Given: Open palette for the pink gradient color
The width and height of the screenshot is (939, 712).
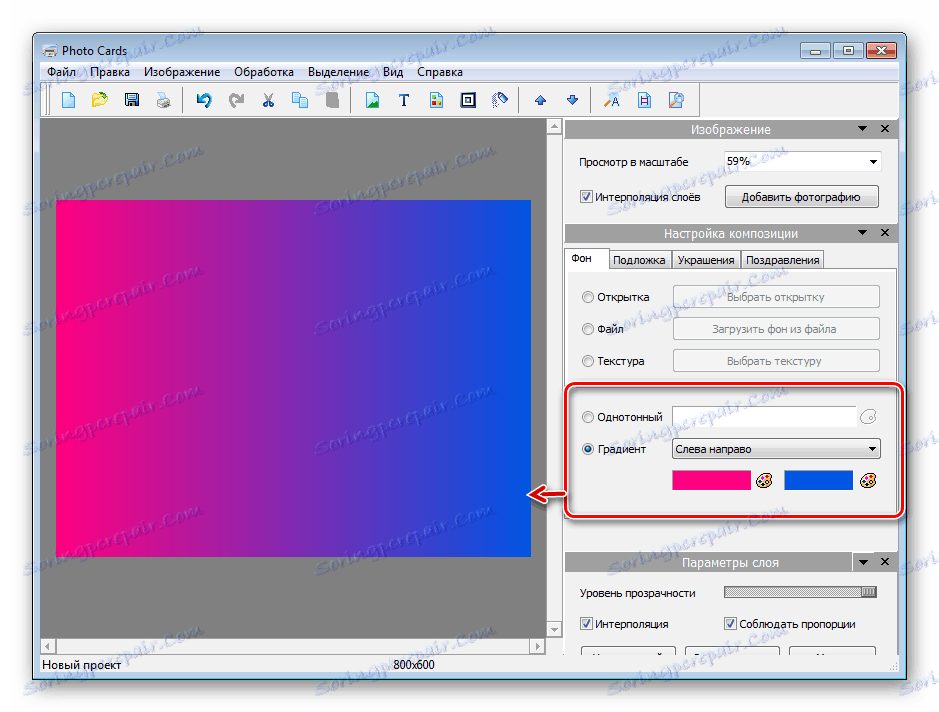Looking at the screenshot, I should [x=764, y=481].
